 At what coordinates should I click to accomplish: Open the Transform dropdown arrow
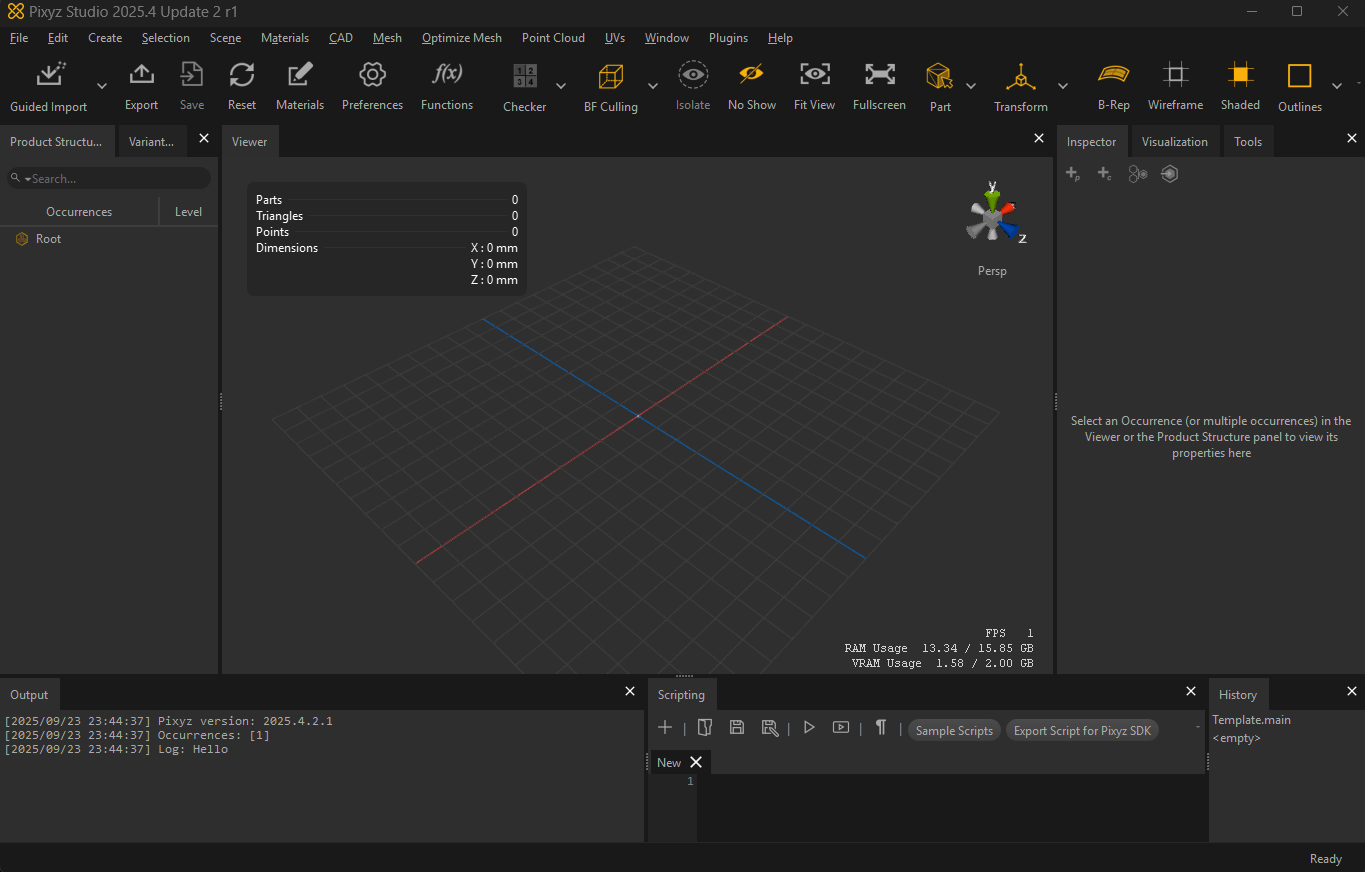tap(1063, 86)
